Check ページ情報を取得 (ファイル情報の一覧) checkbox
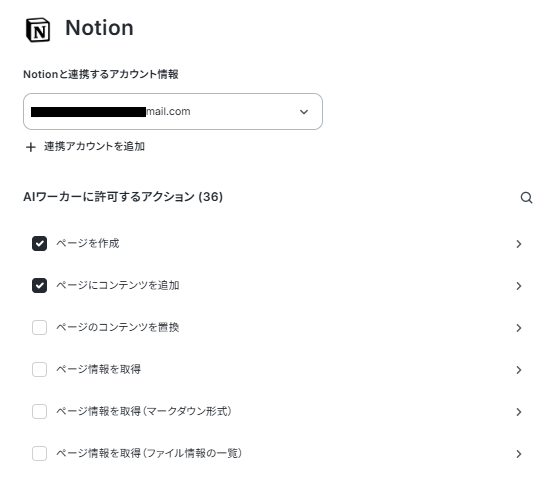This screenshot has height=484, width=553. point(40,453)
